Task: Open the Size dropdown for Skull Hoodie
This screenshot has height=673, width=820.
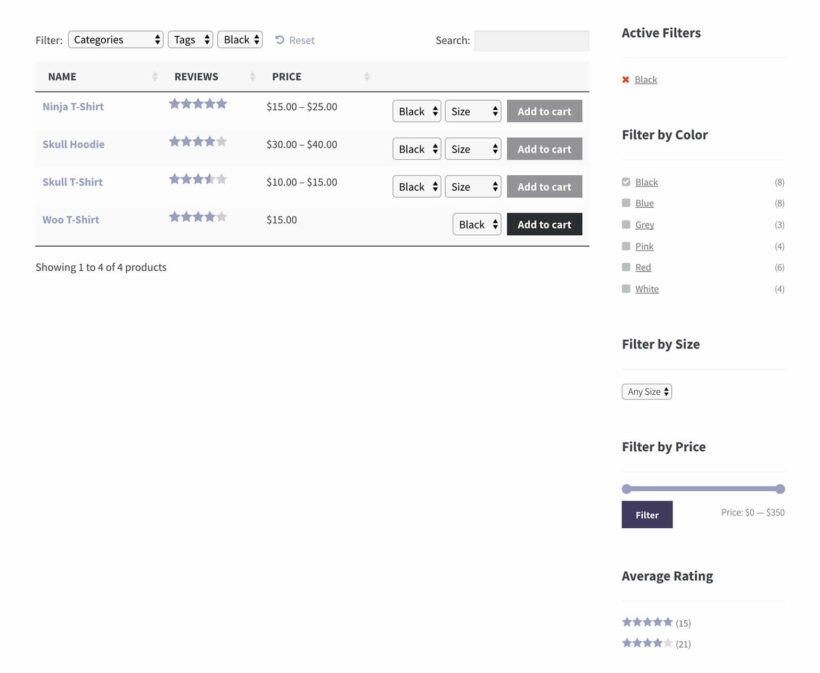Action: pyautogui.click(x=472, y=148)
